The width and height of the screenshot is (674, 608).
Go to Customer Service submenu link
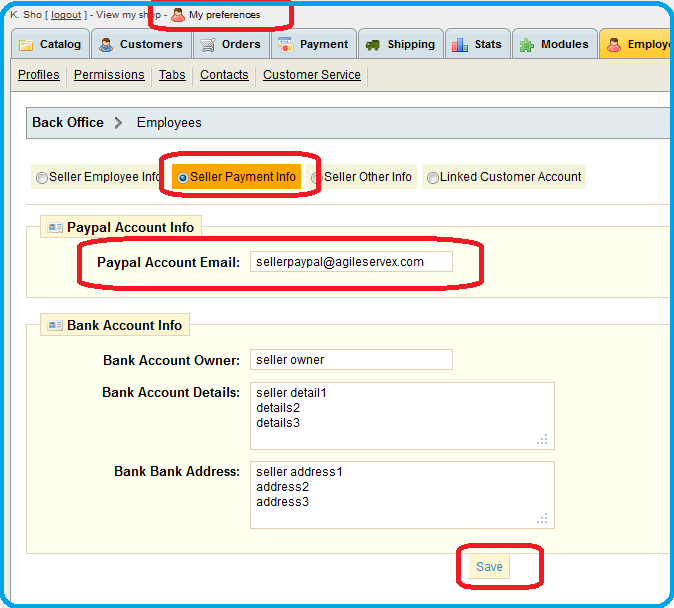[x=312, y=75]
